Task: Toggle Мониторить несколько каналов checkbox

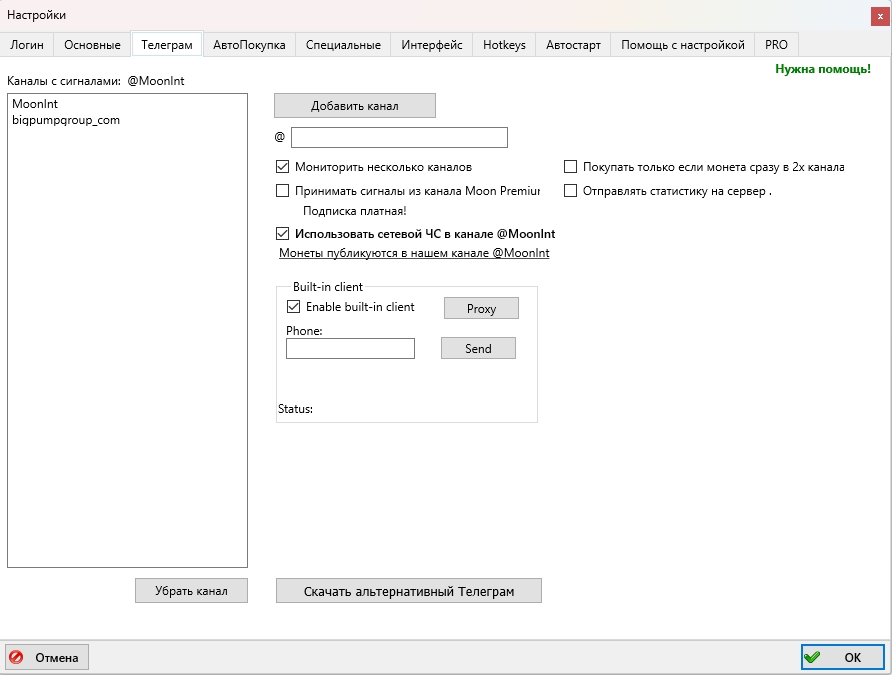Action: [282, 167]
